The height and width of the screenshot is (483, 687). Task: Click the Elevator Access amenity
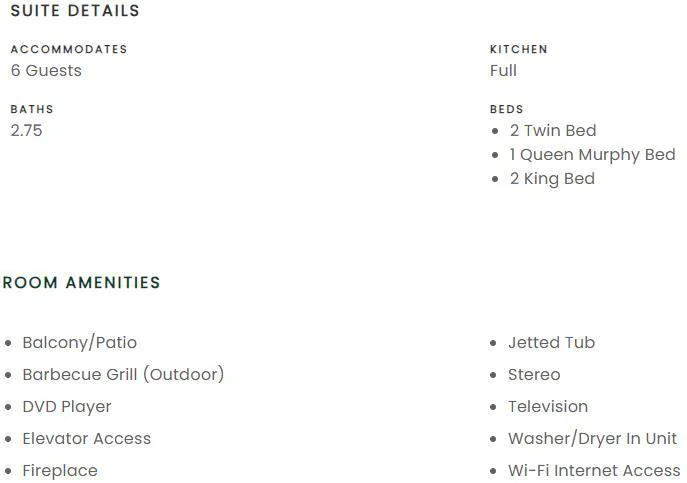(x=87, y=439)
